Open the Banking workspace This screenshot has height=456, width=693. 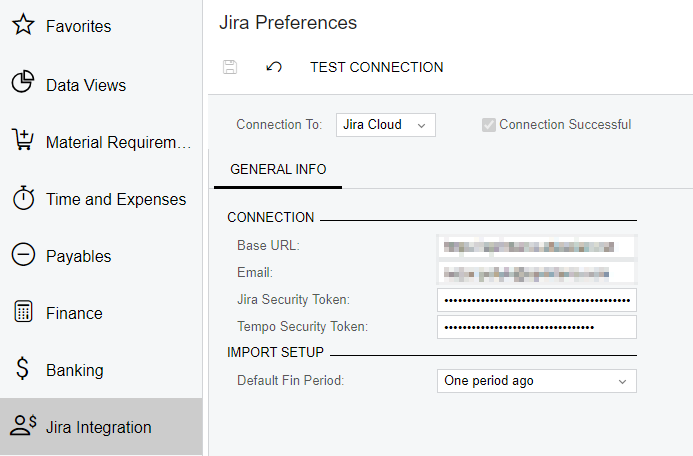[x=101, y=370]
